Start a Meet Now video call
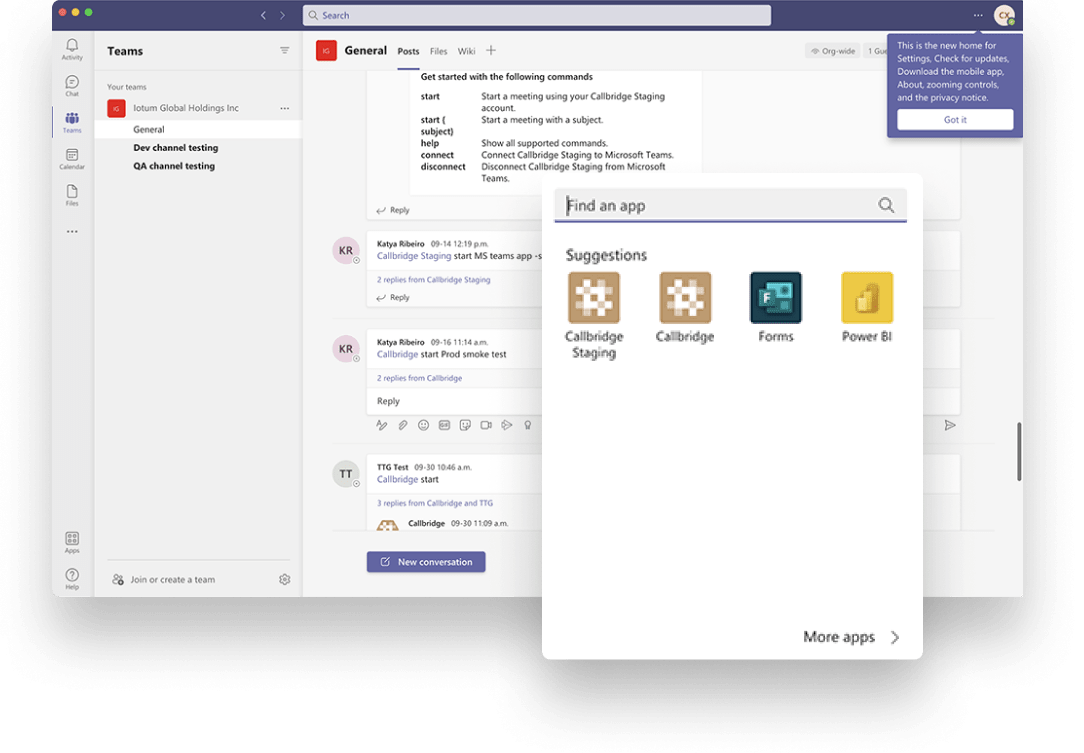The image size is (1084, 753). [486, 425]
